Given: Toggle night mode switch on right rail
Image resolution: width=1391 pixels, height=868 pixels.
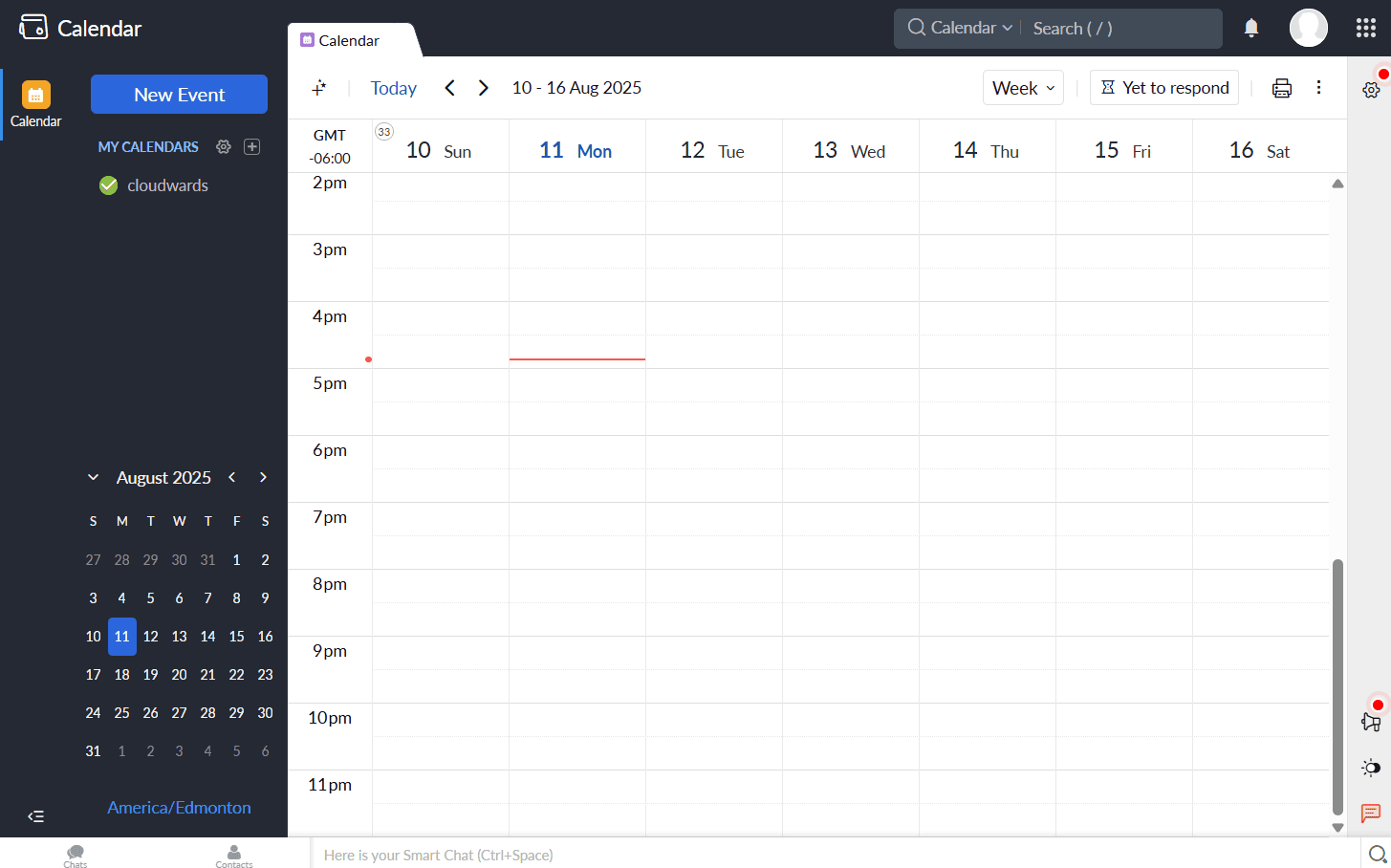Looking at the screenshot, I should 1371,768.
